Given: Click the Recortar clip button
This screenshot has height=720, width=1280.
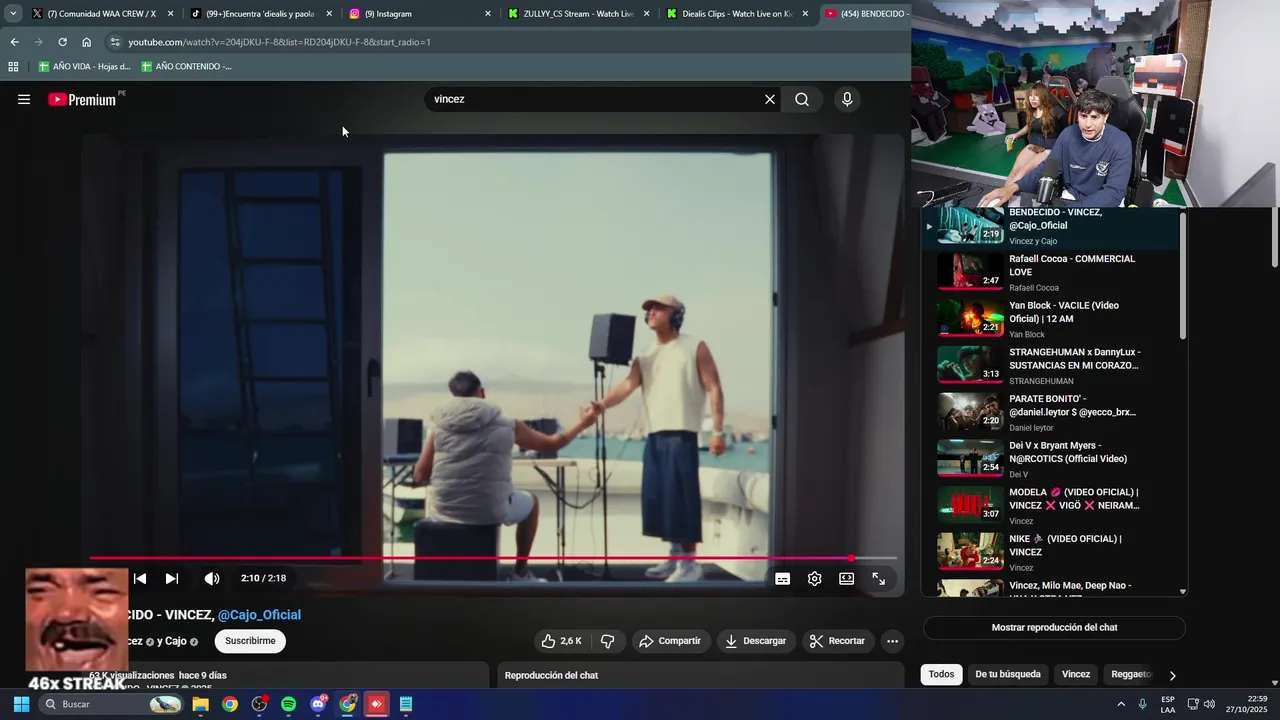Looking at the screenshot, I should point(837,641).
